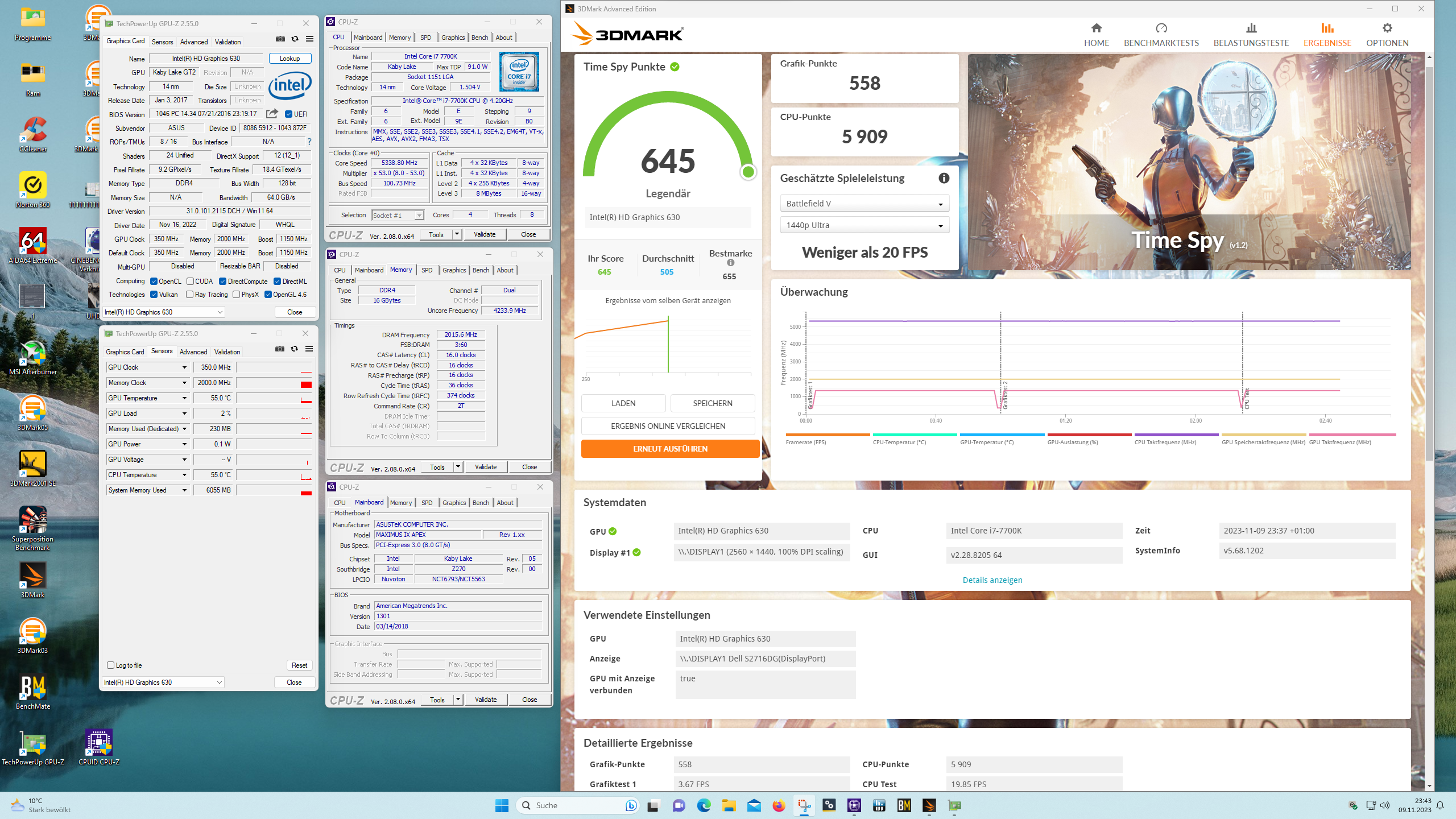Select ERGEBNISSE tab in 3DMark
The image size is (1456, 819).
point(1327,35)
